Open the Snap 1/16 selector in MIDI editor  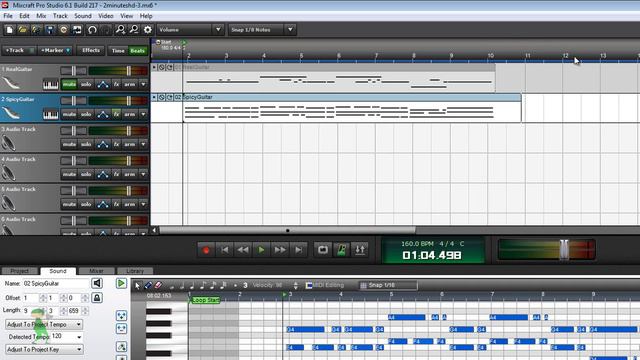[x=388, y=285]
